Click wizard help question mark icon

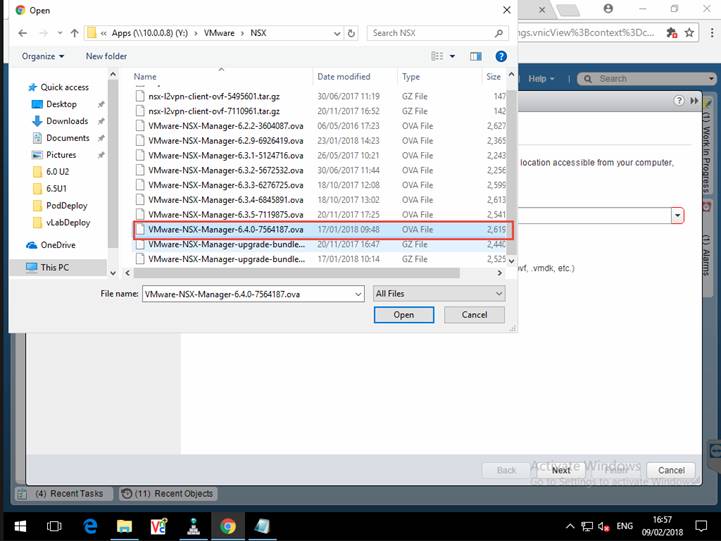(x=679, y=101)
